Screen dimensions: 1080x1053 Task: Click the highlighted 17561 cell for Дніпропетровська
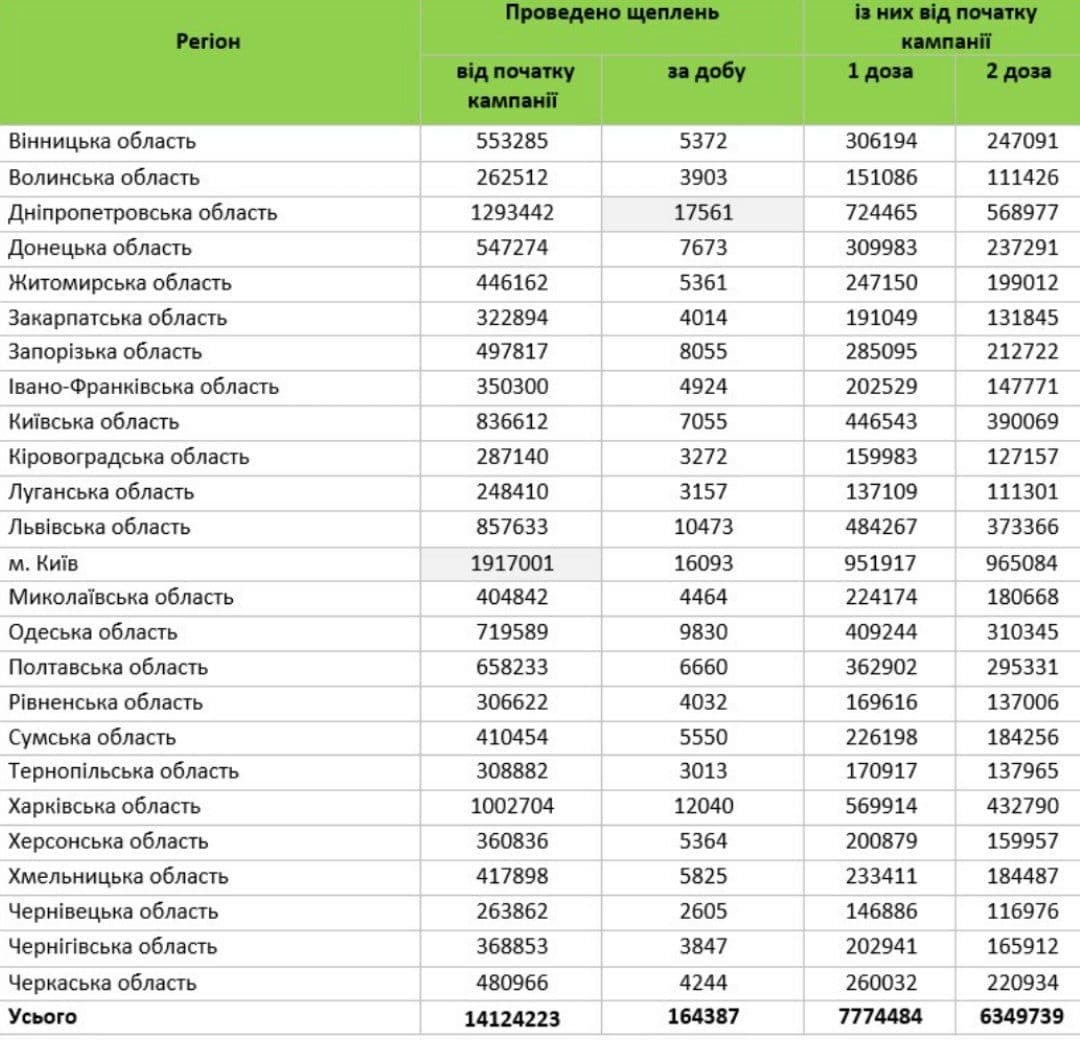pyautogui.click(x=702, y=213)
